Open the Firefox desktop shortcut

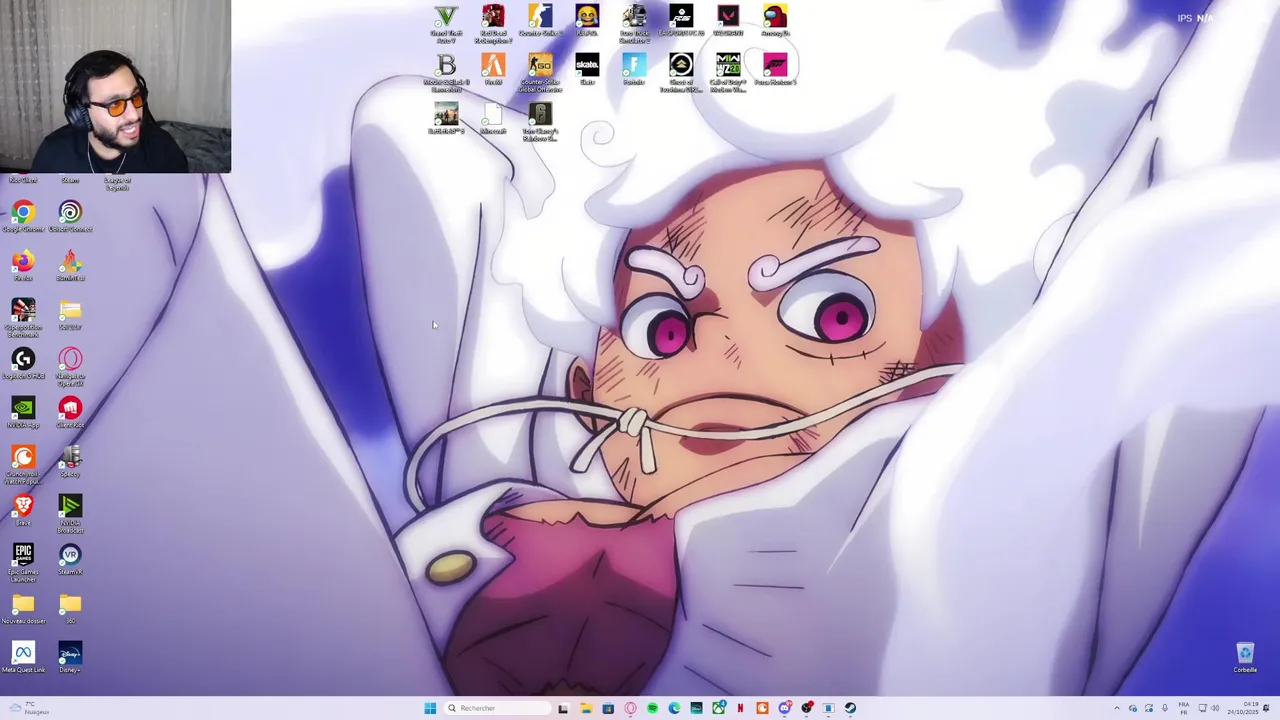[x=23, y=265]
